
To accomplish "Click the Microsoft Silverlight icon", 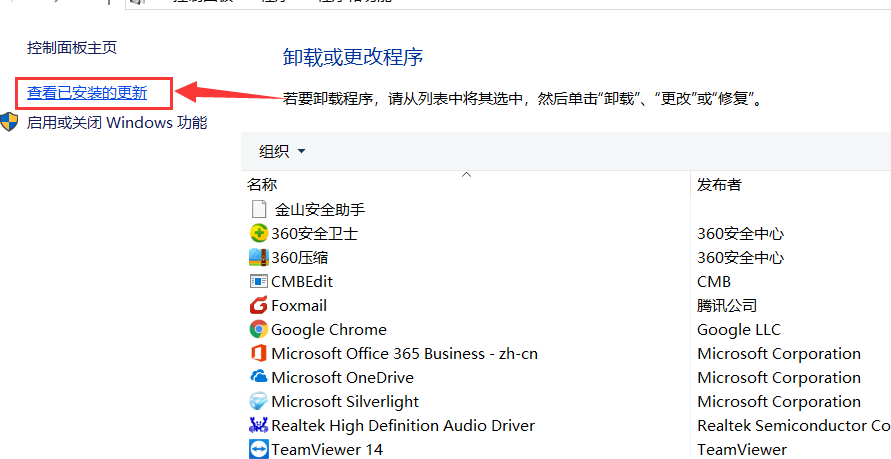I will [x=259, y=401].
